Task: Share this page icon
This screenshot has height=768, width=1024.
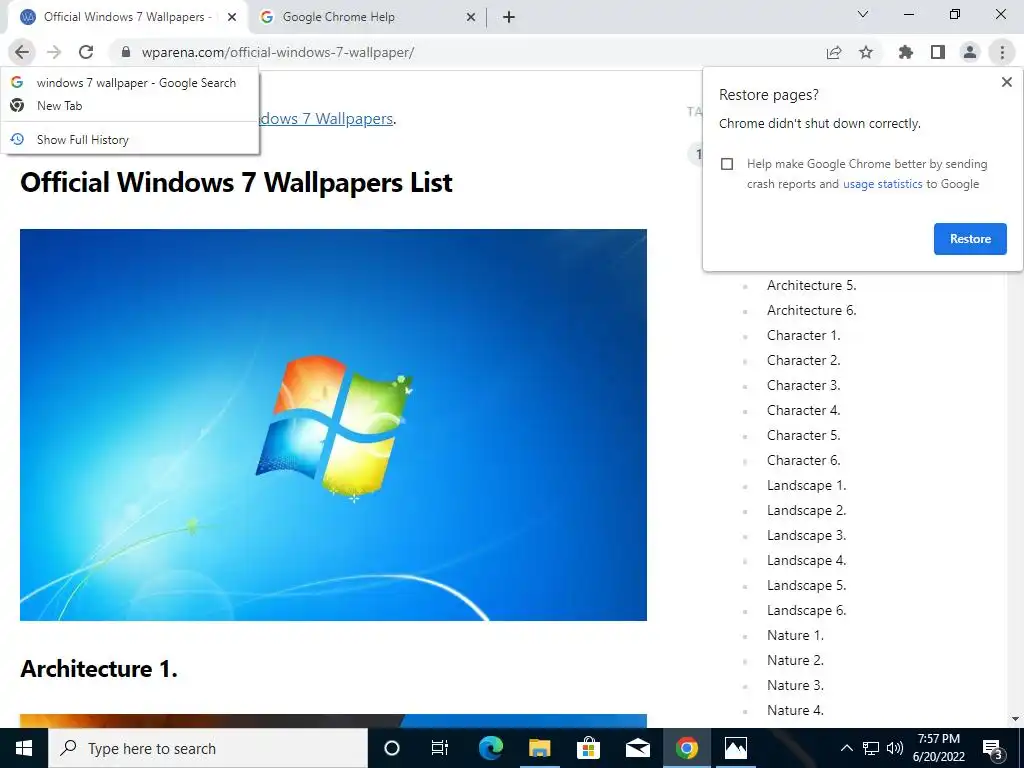Action: click(x=834, y=52)
